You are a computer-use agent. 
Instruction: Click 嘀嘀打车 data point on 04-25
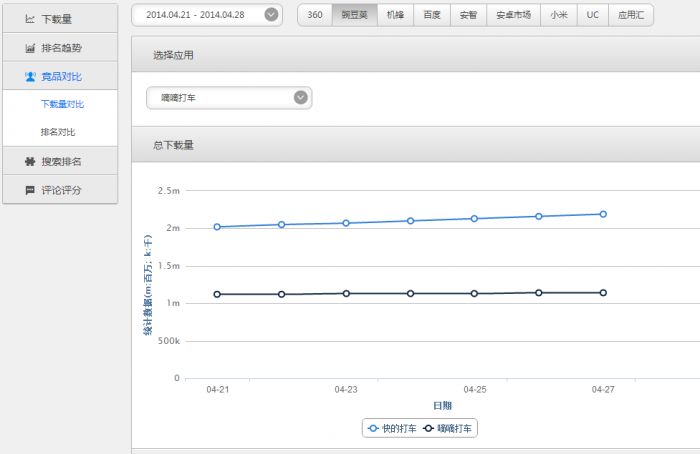475,293
